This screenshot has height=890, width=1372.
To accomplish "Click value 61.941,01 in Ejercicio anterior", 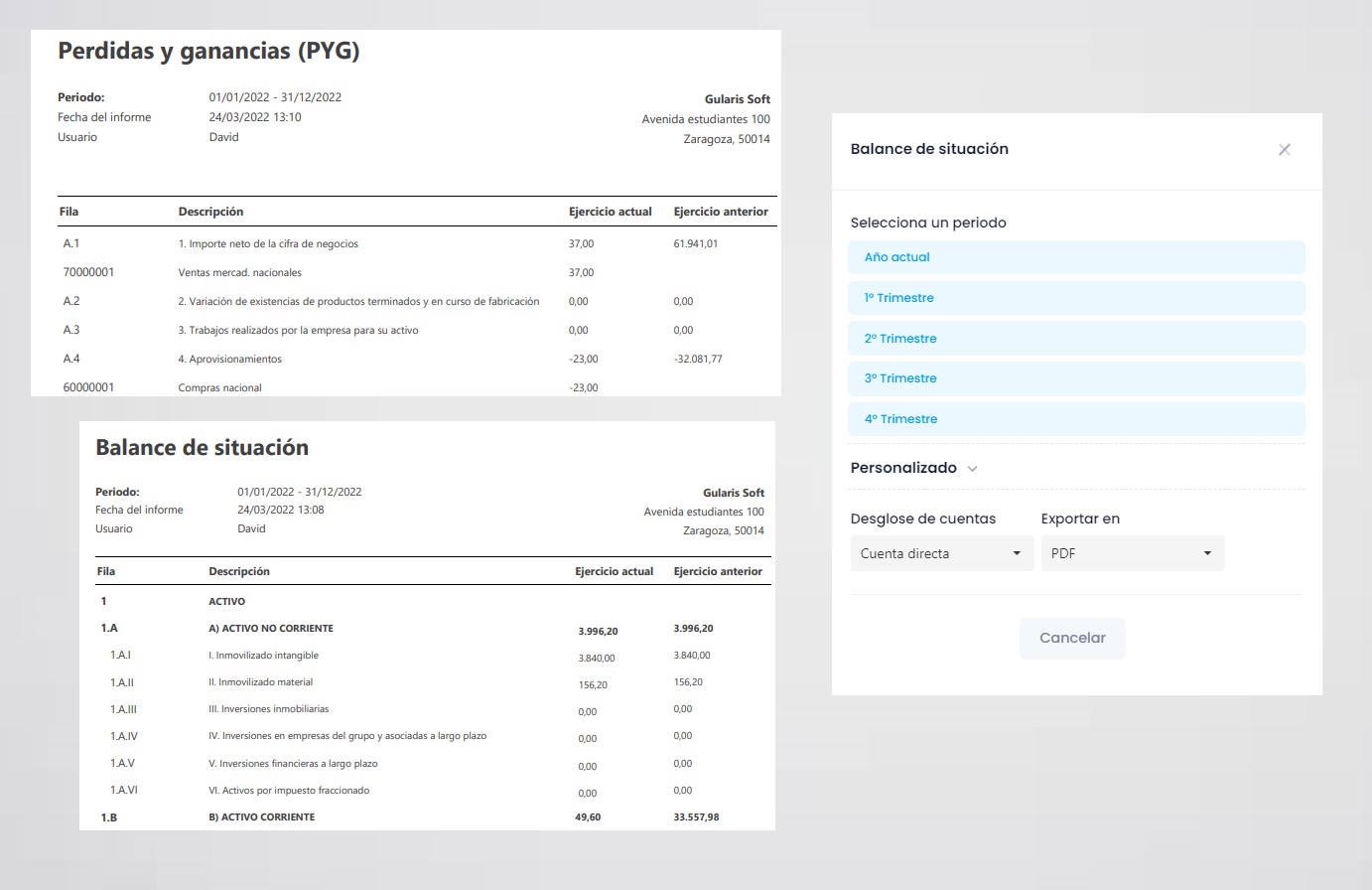I will point(696,243).
